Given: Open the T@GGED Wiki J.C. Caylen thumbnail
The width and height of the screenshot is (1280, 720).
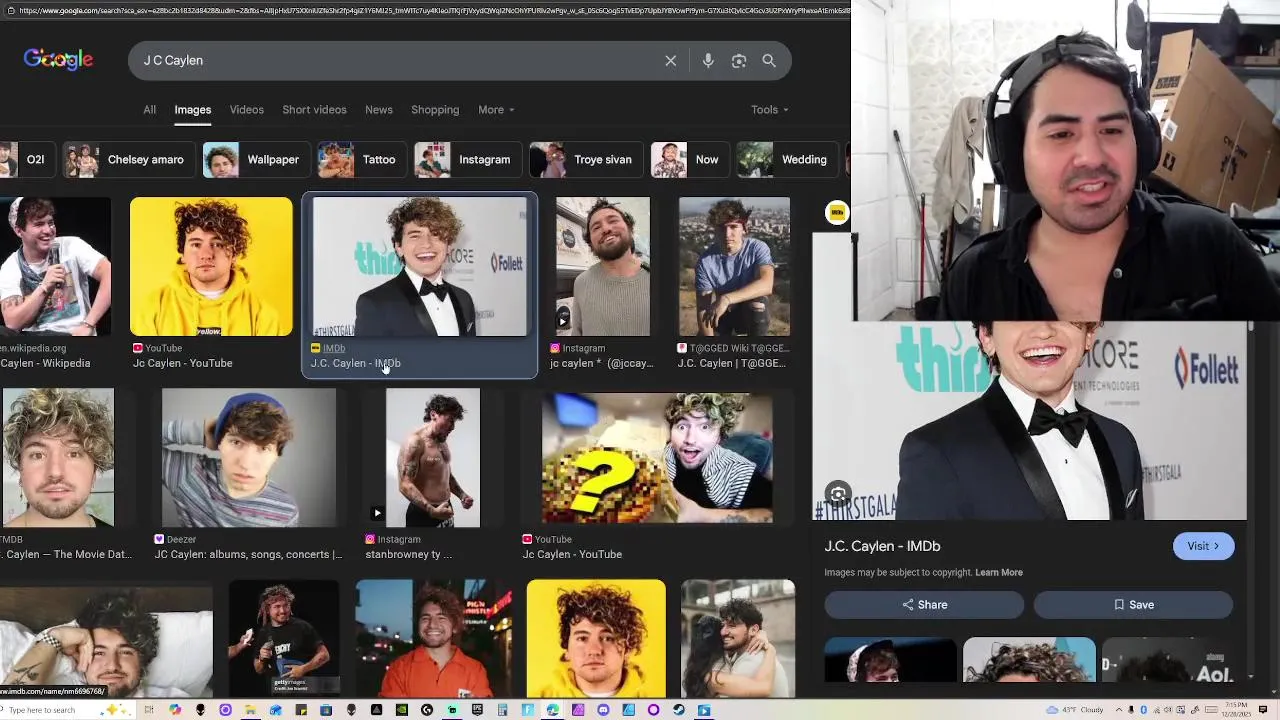Looking at the screenshot, I should pos(734,266).
